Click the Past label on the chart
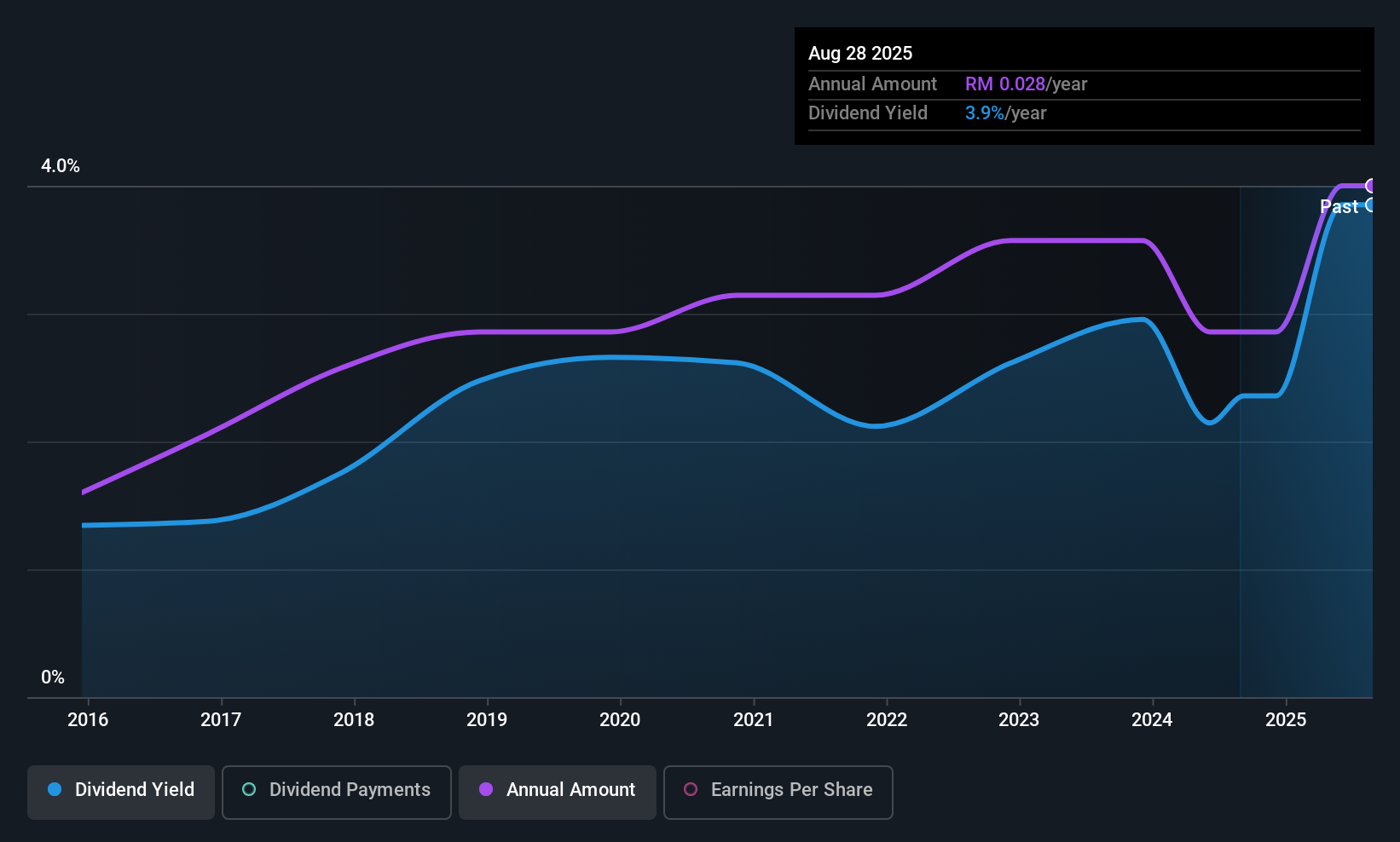 click(x=1339, y=206)
